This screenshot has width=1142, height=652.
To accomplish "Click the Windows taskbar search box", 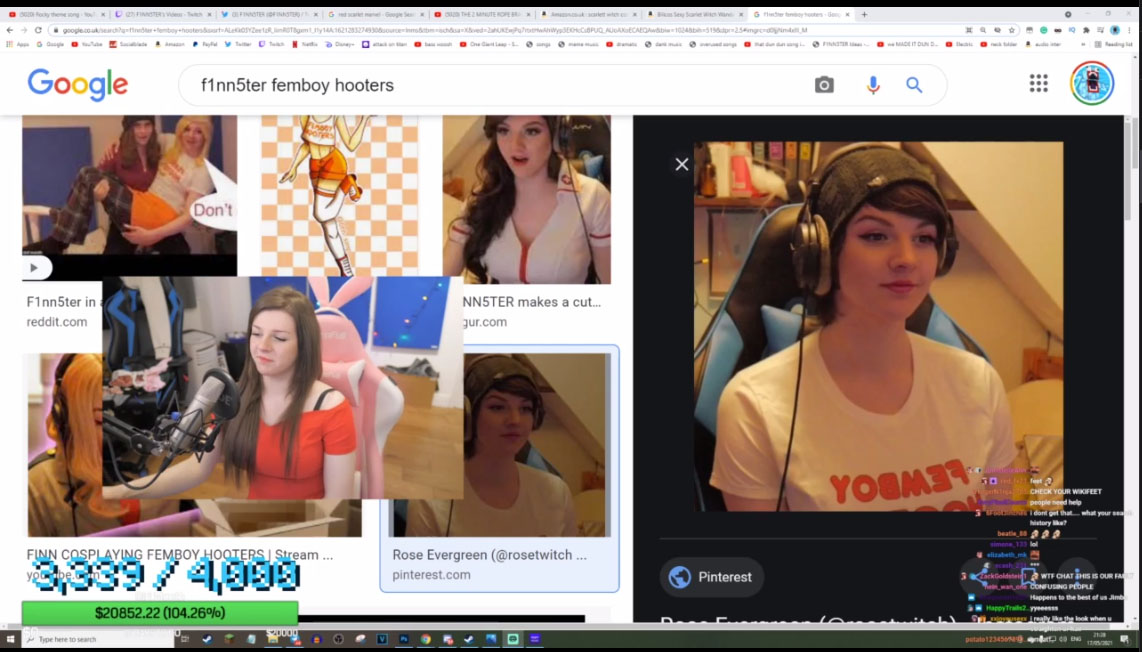I will (98, 640).
